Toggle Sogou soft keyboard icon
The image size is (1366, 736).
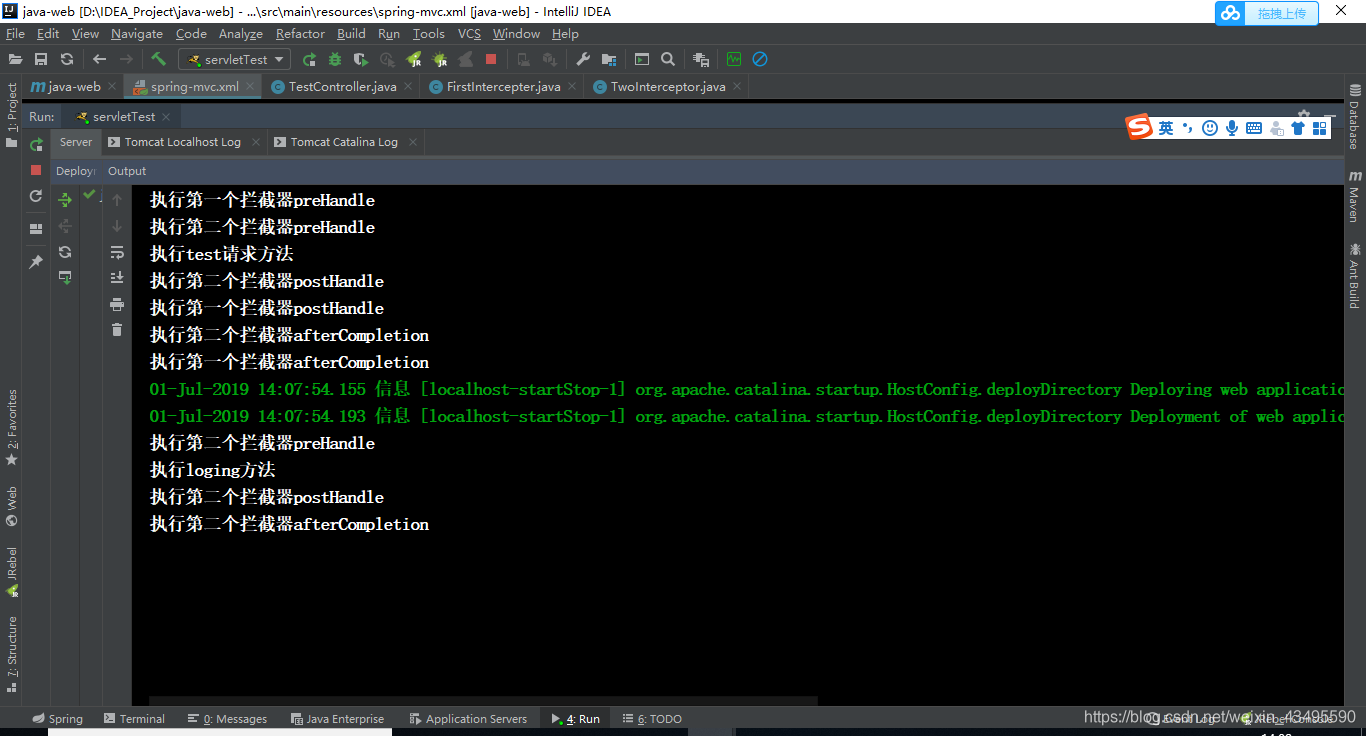[x=1254, y=128]
